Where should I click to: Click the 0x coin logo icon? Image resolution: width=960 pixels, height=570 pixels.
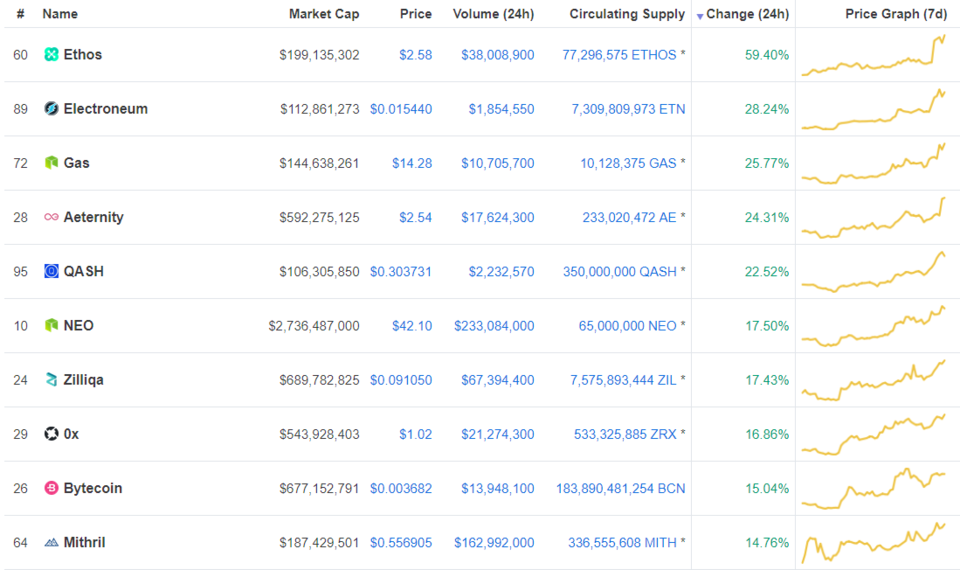(x=51, y=433)
